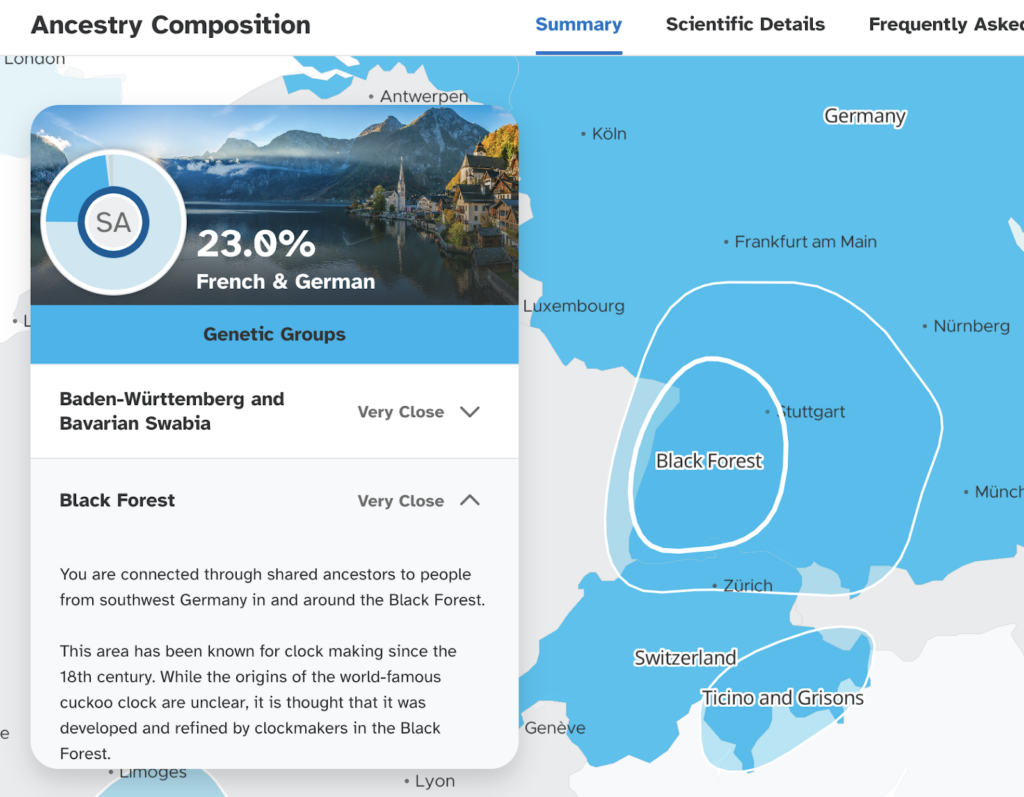Click the SA profile initials circle

[113, 222]
